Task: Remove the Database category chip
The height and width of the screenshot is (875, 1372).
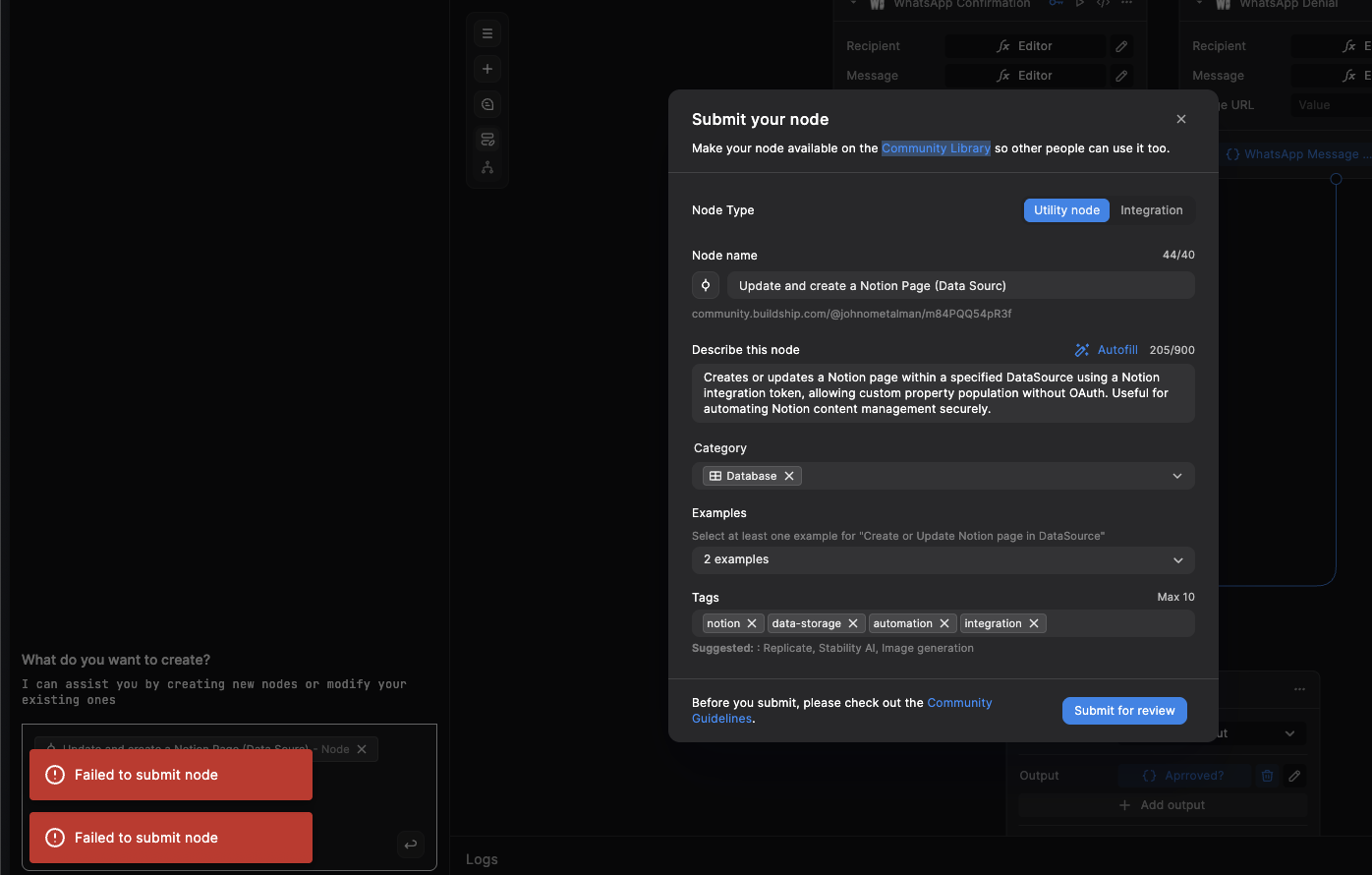Action: [789, 476]
